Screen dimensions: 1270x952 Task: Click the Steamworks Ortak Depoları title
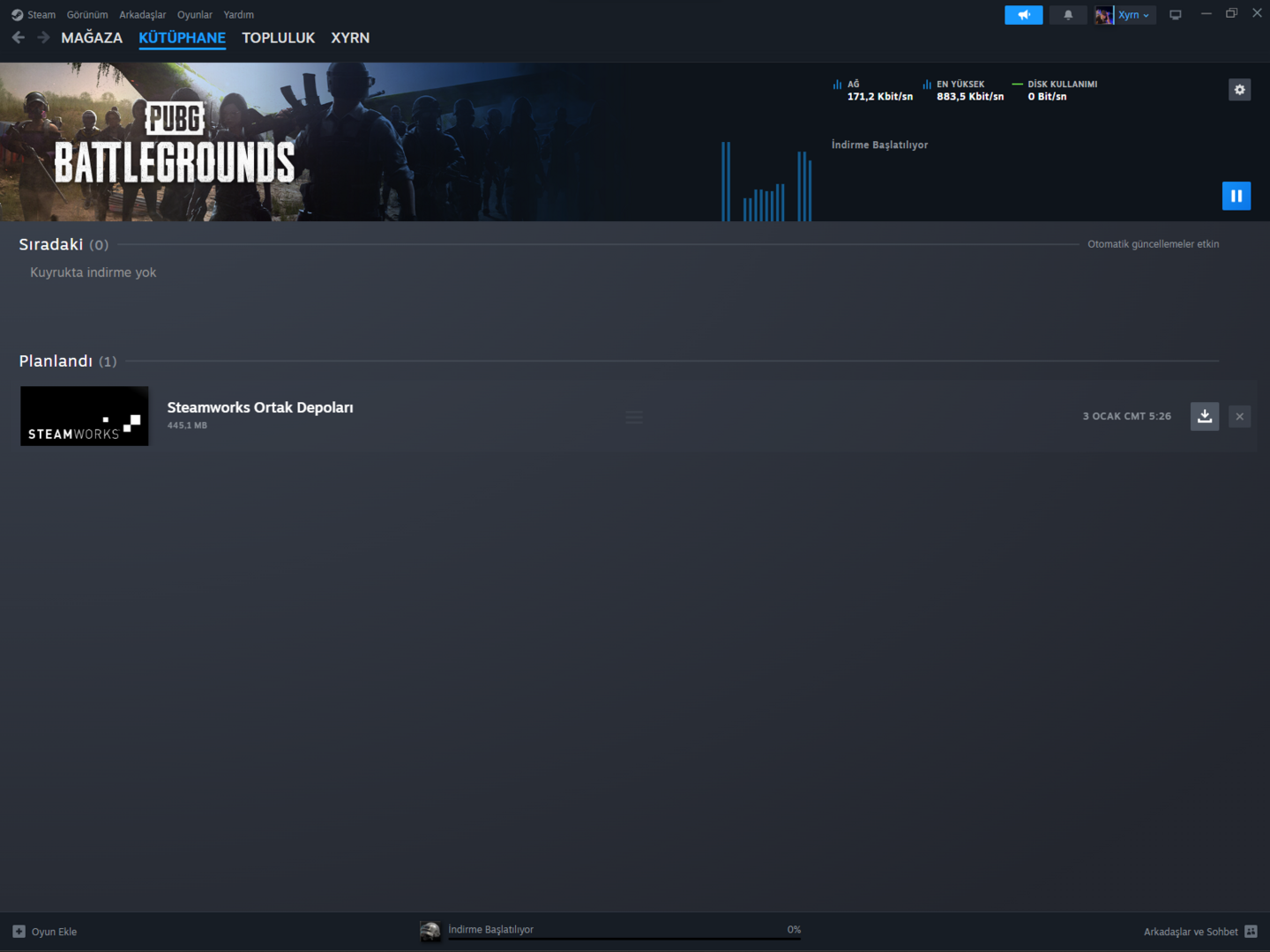[x=260, y=407]
